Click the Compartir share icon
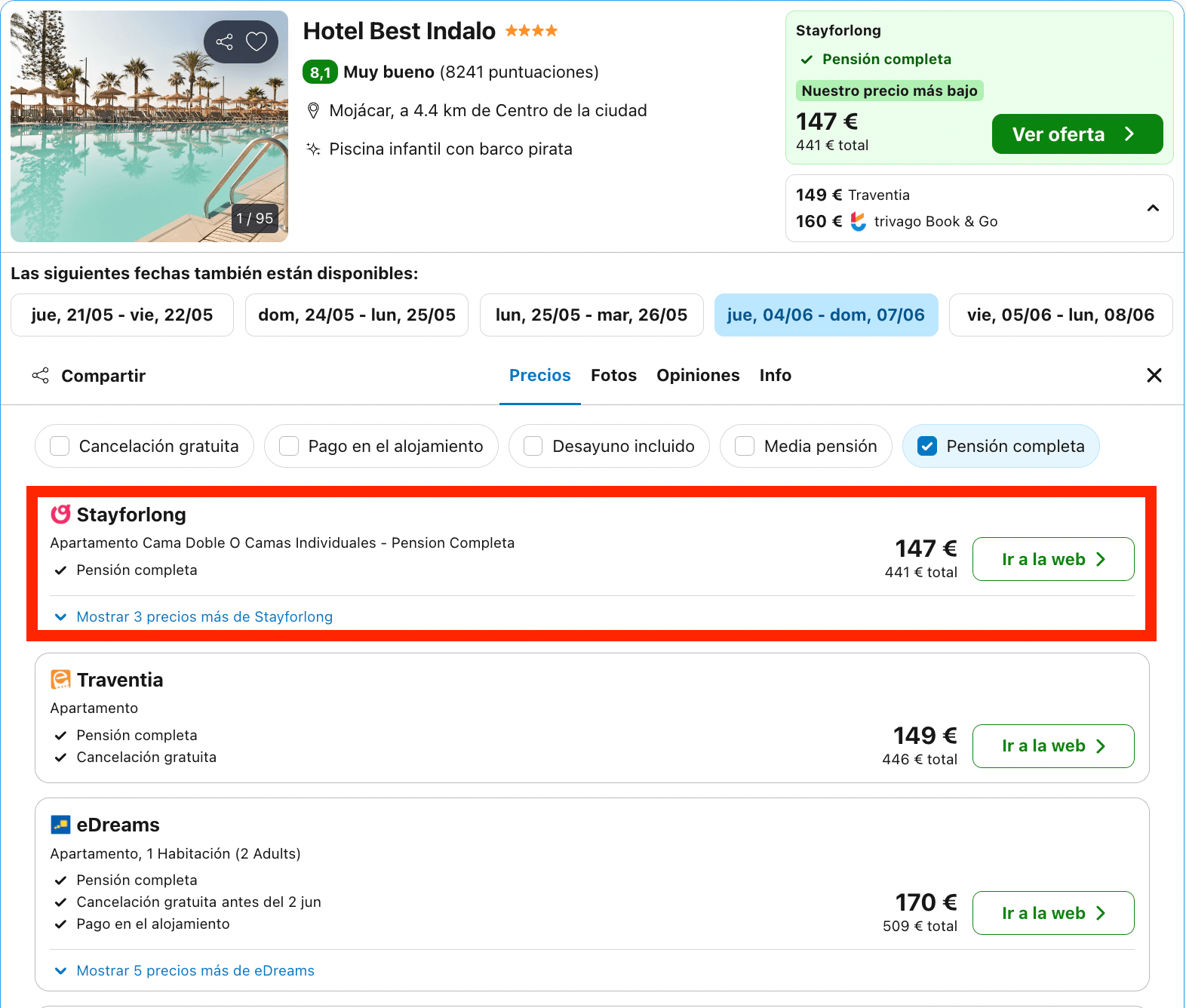This screenshot has width=1186, height=1008. pos(40,375)
